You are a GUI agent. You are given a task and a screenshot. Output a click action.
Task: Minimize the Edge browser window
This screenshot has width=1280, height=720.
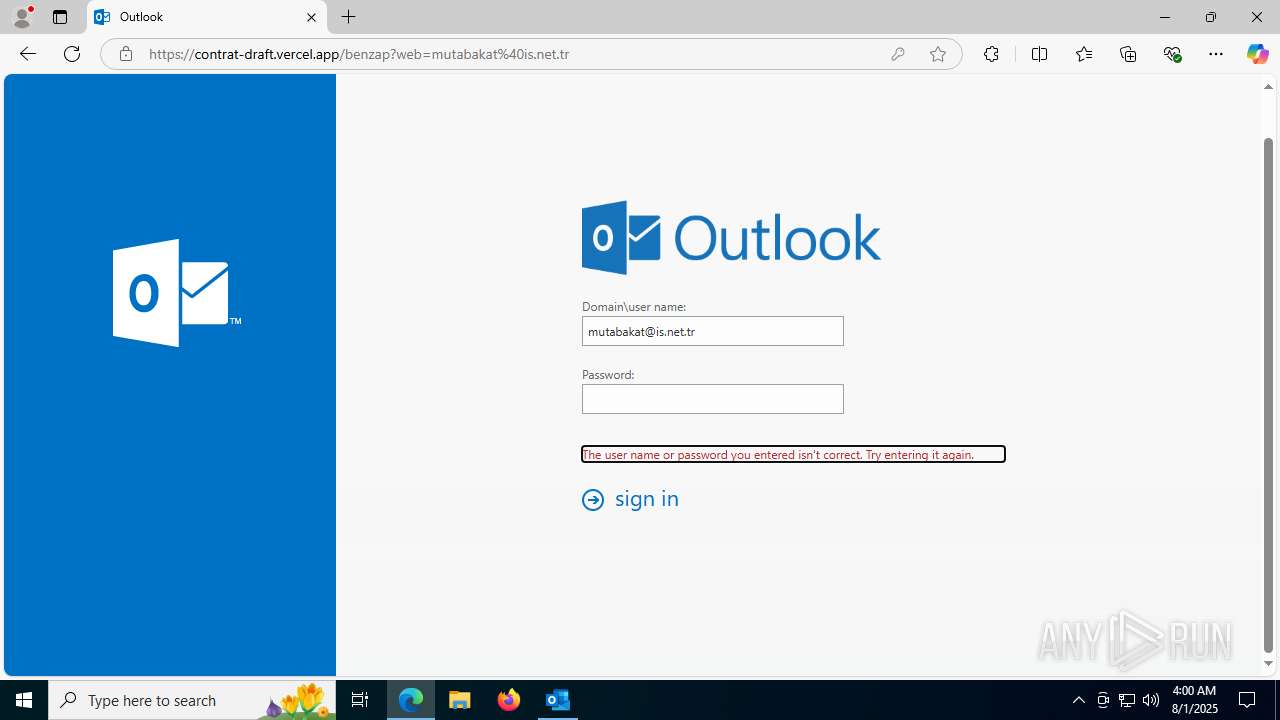pyautogui.click(x=1164, y=17)
